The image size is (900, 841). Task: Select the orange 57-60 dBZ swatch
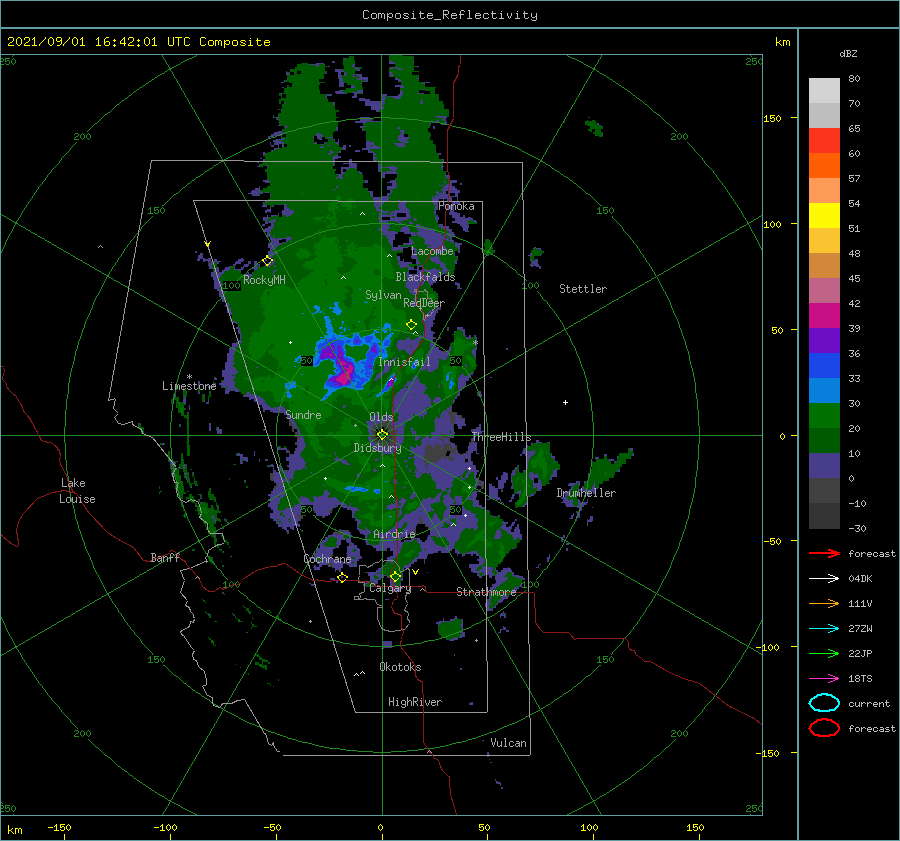(824, 166)
